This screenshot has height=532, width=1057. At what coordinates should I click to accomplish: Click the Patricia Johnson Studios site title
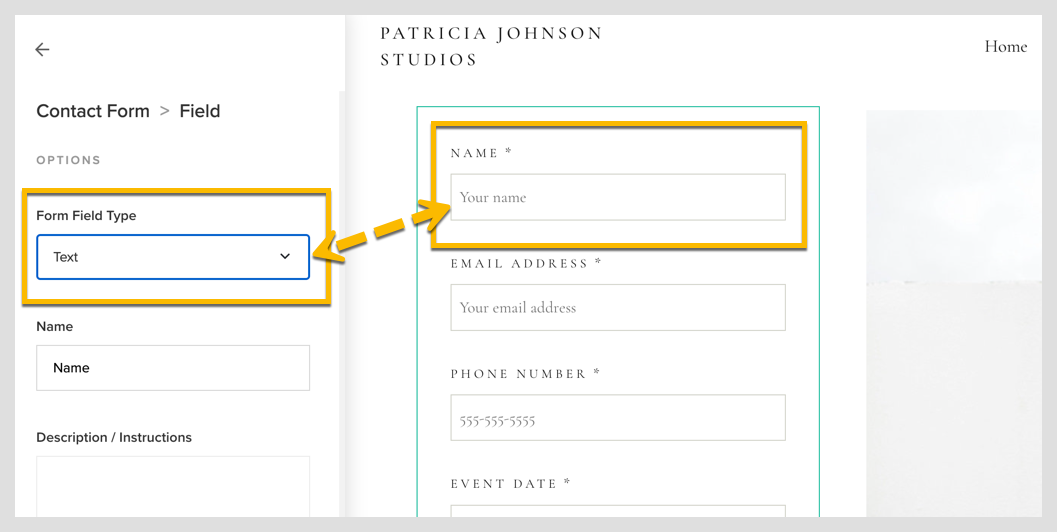491,47
